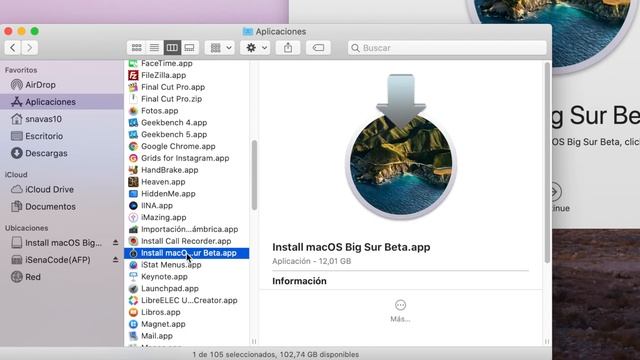
Task: Open AirDrop in the sidebar
Action: 40,85
